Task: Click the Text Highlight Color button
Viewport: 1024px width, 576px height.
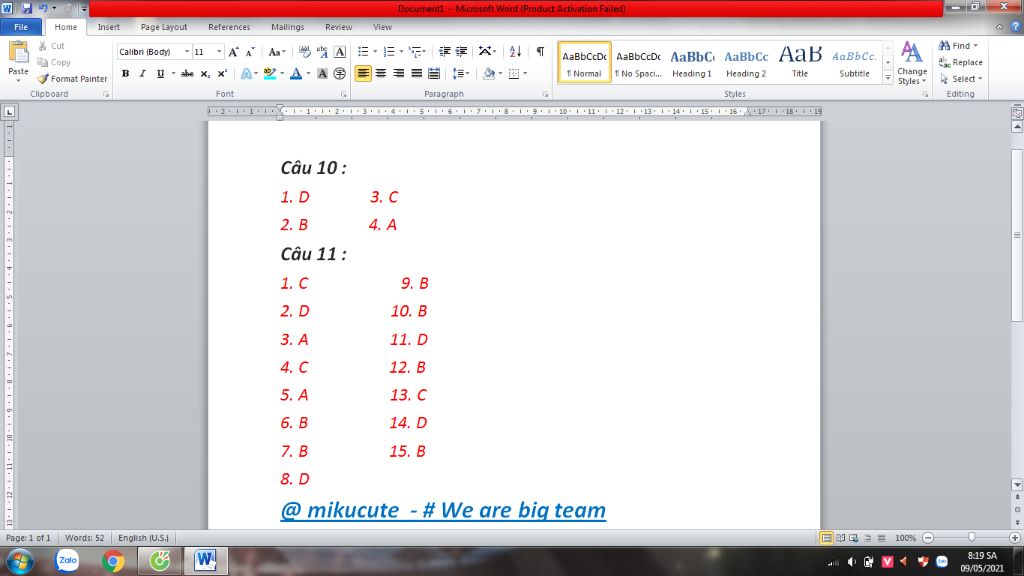Action: tap(270, 74)
